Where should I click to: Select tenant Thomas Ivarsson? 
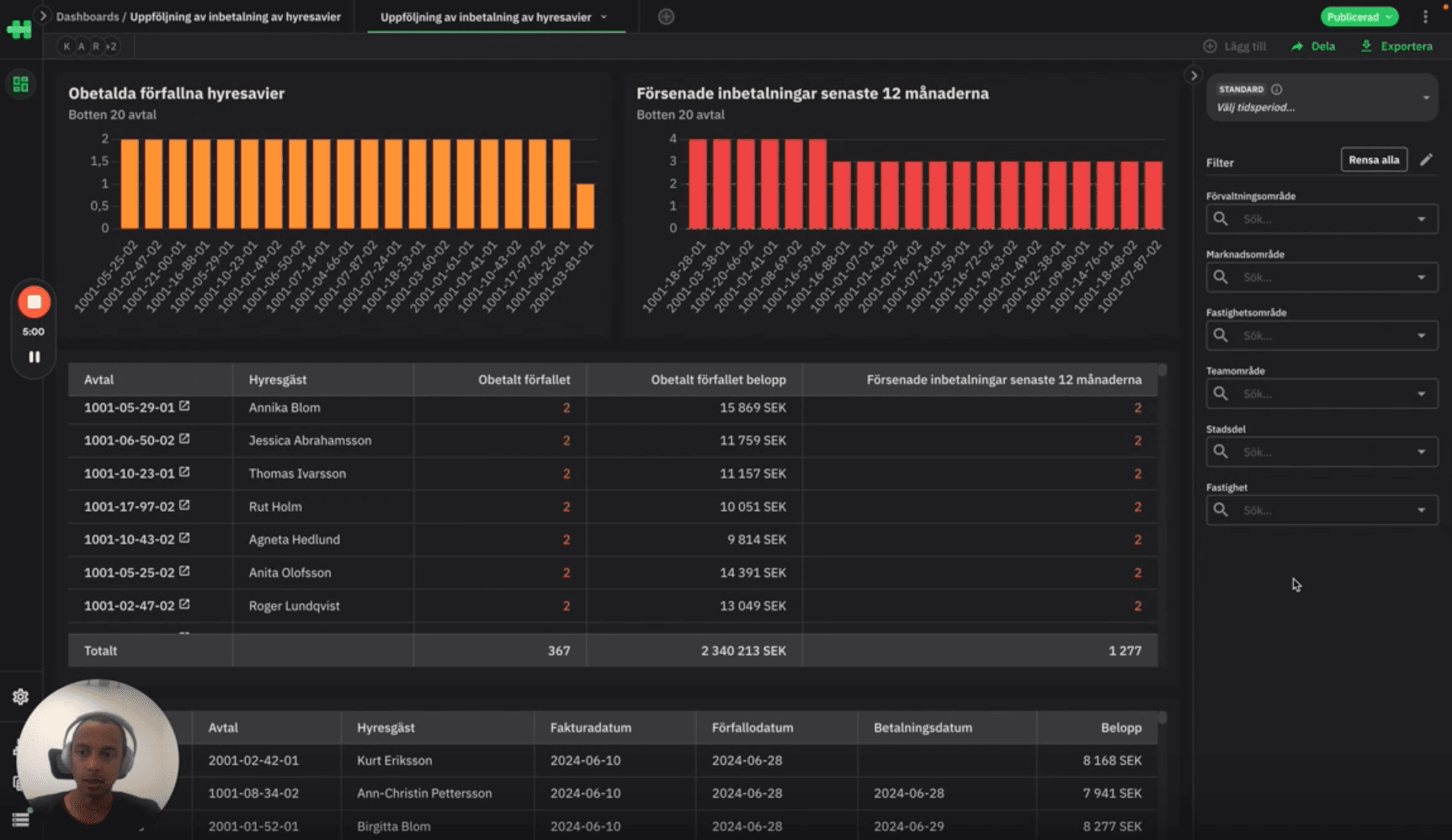click(x=297, y=473)
